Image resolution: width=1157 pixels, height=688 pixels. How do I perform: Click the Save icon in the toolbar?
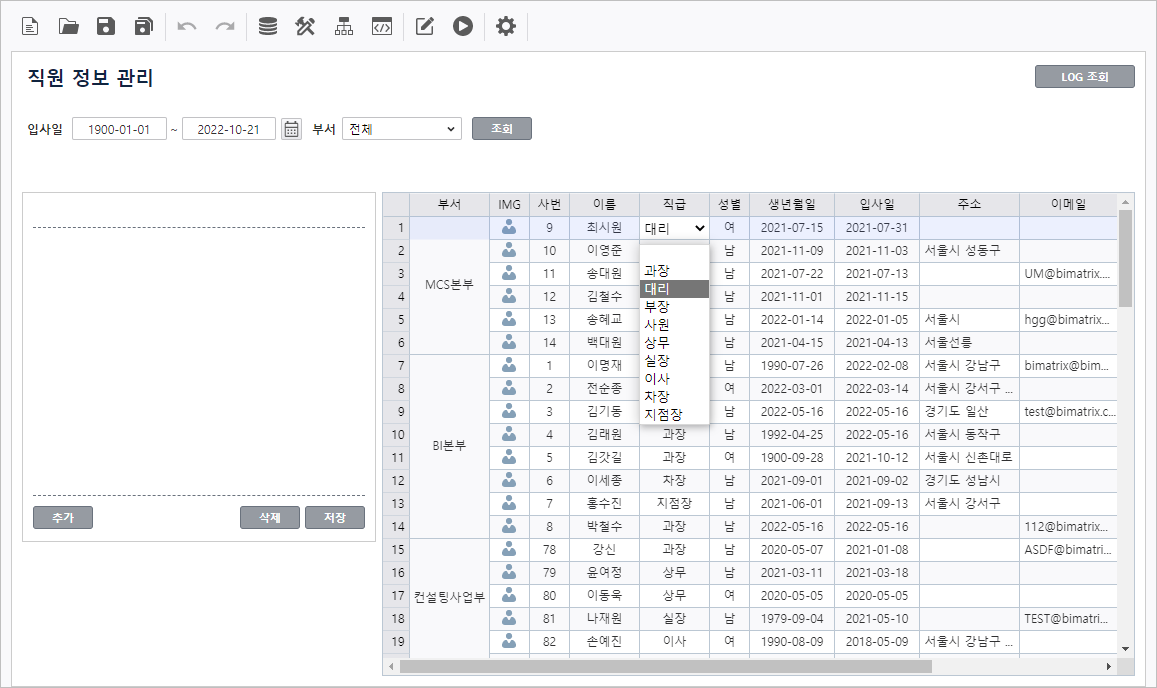(x=106, y=27)
